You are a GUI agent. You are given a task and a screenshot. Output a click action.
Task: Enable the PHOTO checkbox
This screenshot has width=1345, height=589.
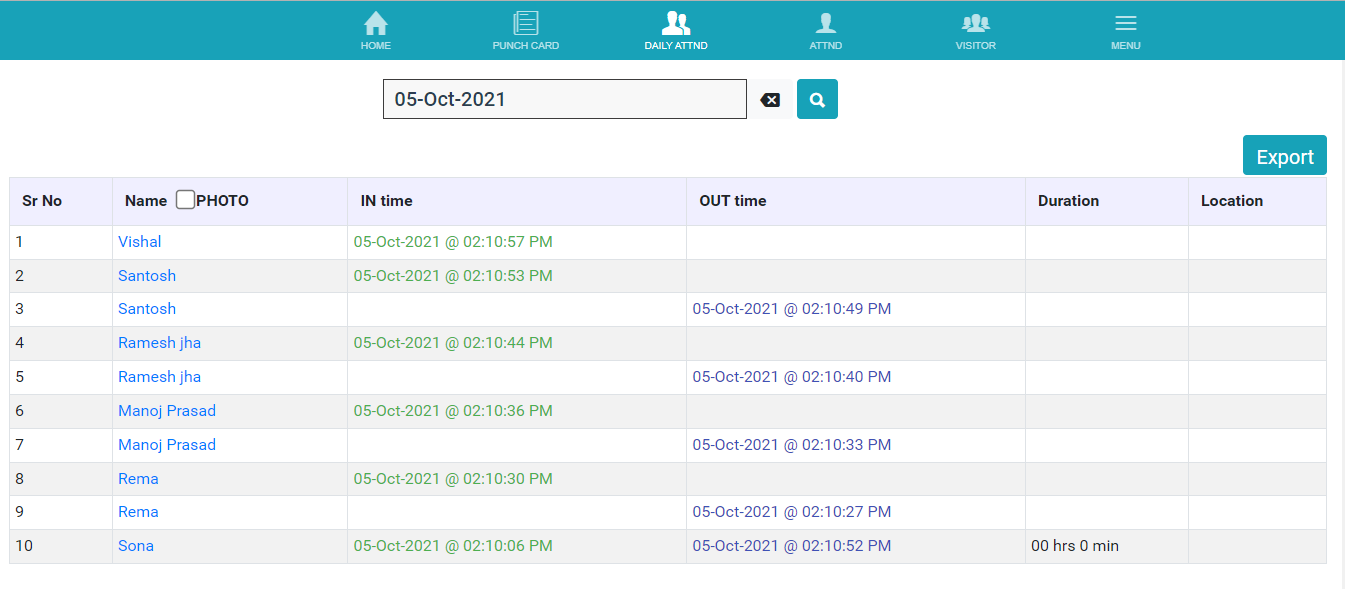[x=185, y=200]
